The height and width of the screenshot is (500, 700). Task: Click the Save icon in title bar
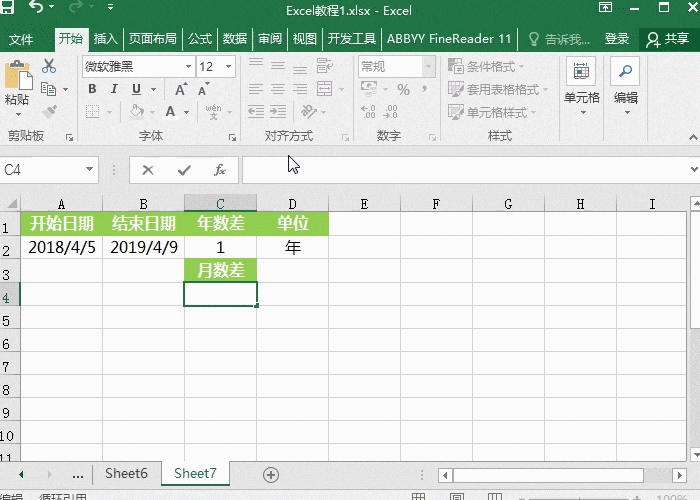pyautogui.click(x=7, y=7)
